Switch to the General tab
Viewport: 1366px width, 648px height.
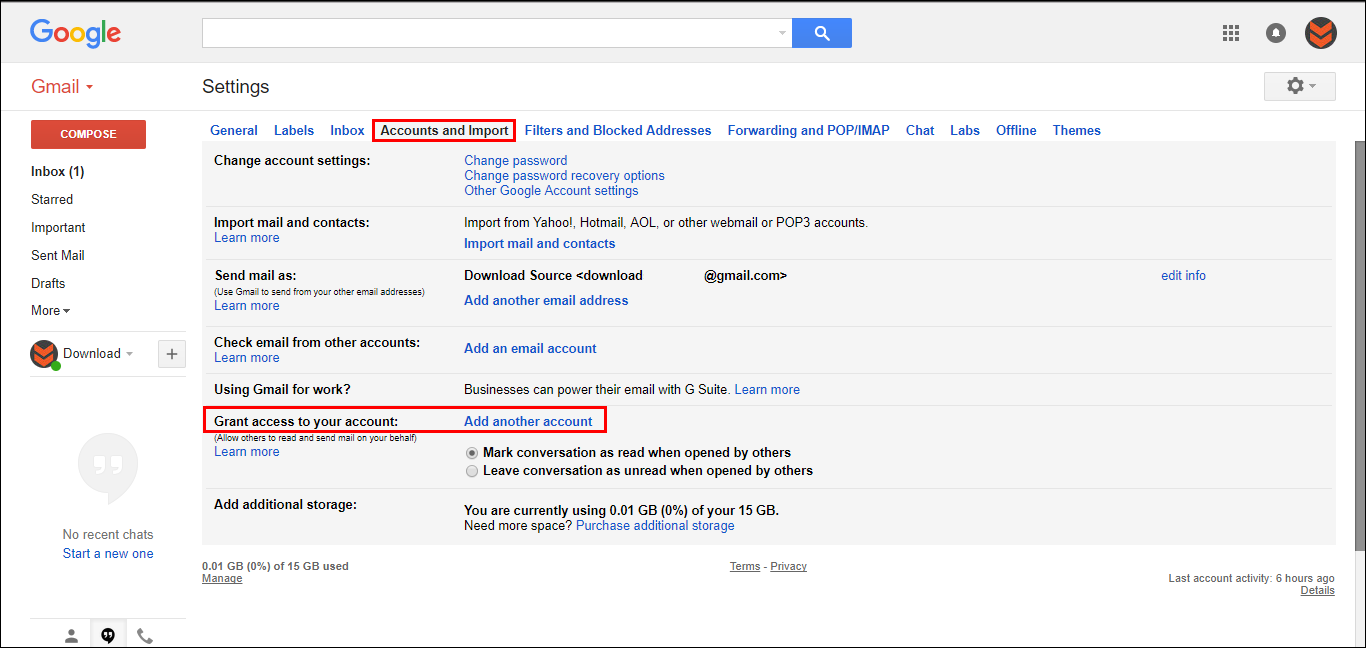234,130
